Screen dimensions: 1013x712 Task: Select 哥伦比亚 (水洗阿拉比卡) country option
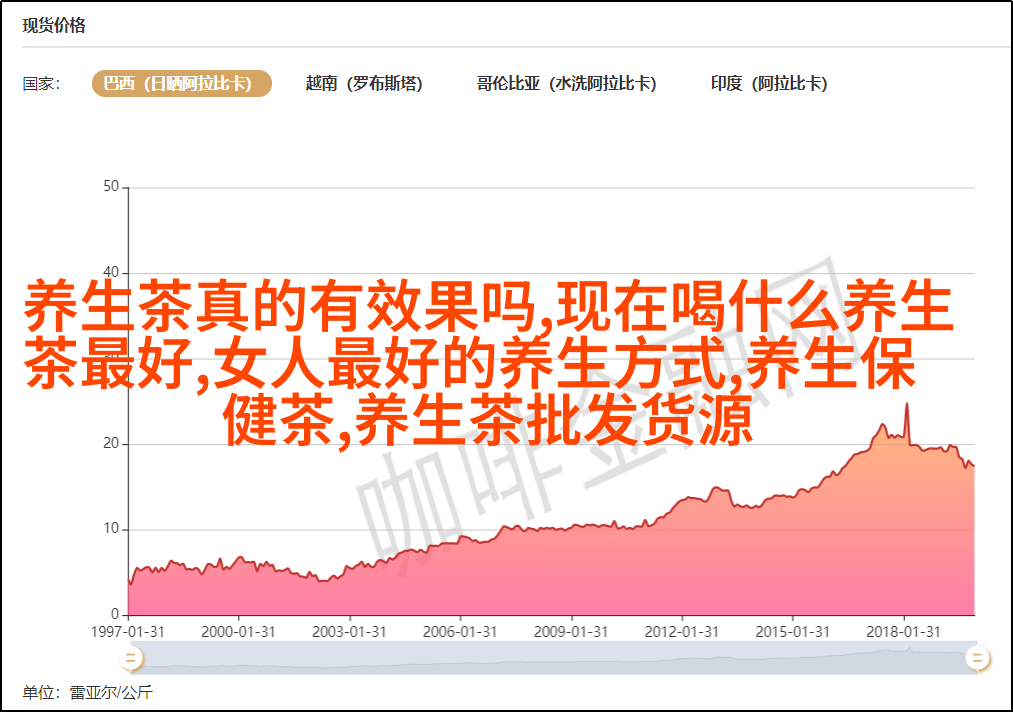(x=566, y=84)
